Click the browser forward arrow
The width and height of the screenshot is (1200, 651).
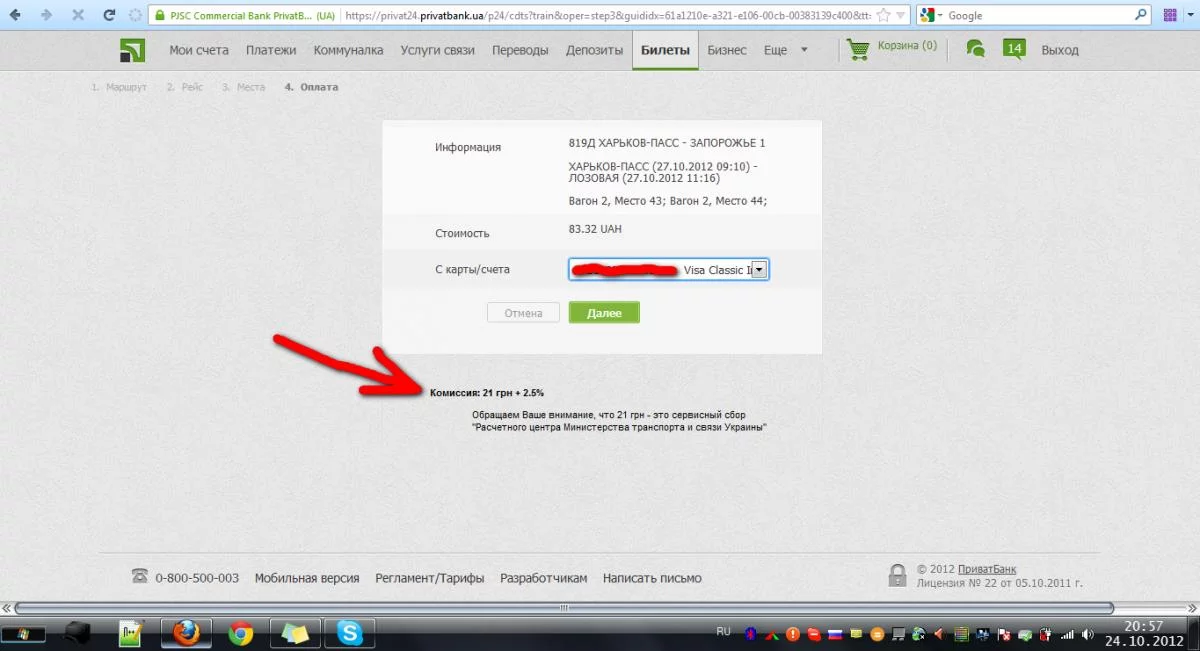(x=46, y=16)
